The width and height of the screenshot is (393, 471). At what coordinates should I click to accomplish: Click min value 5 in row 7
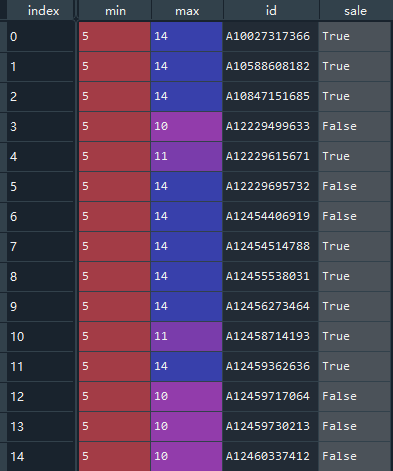(114, 246)
